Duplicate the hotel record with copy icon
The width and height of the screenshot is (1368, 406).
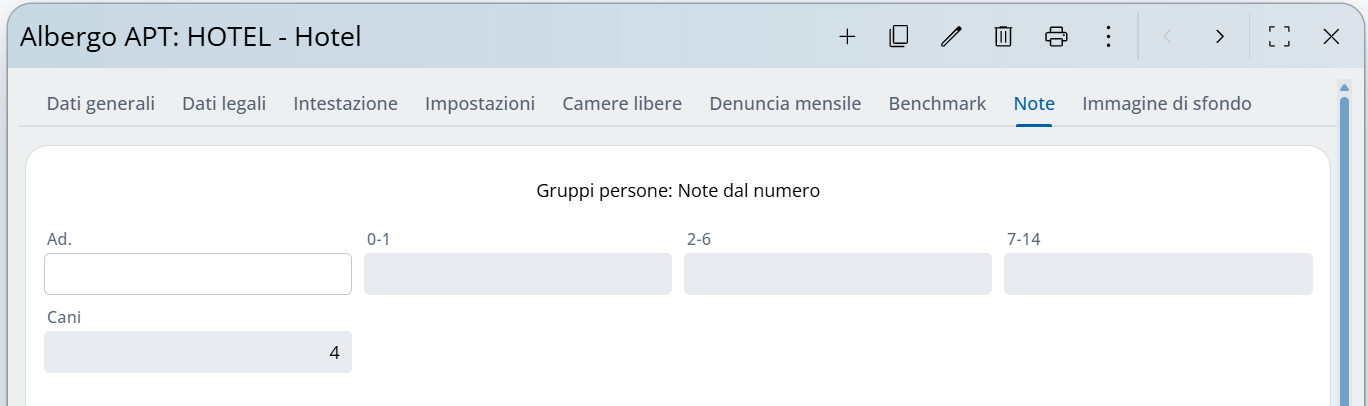(899, 37)
